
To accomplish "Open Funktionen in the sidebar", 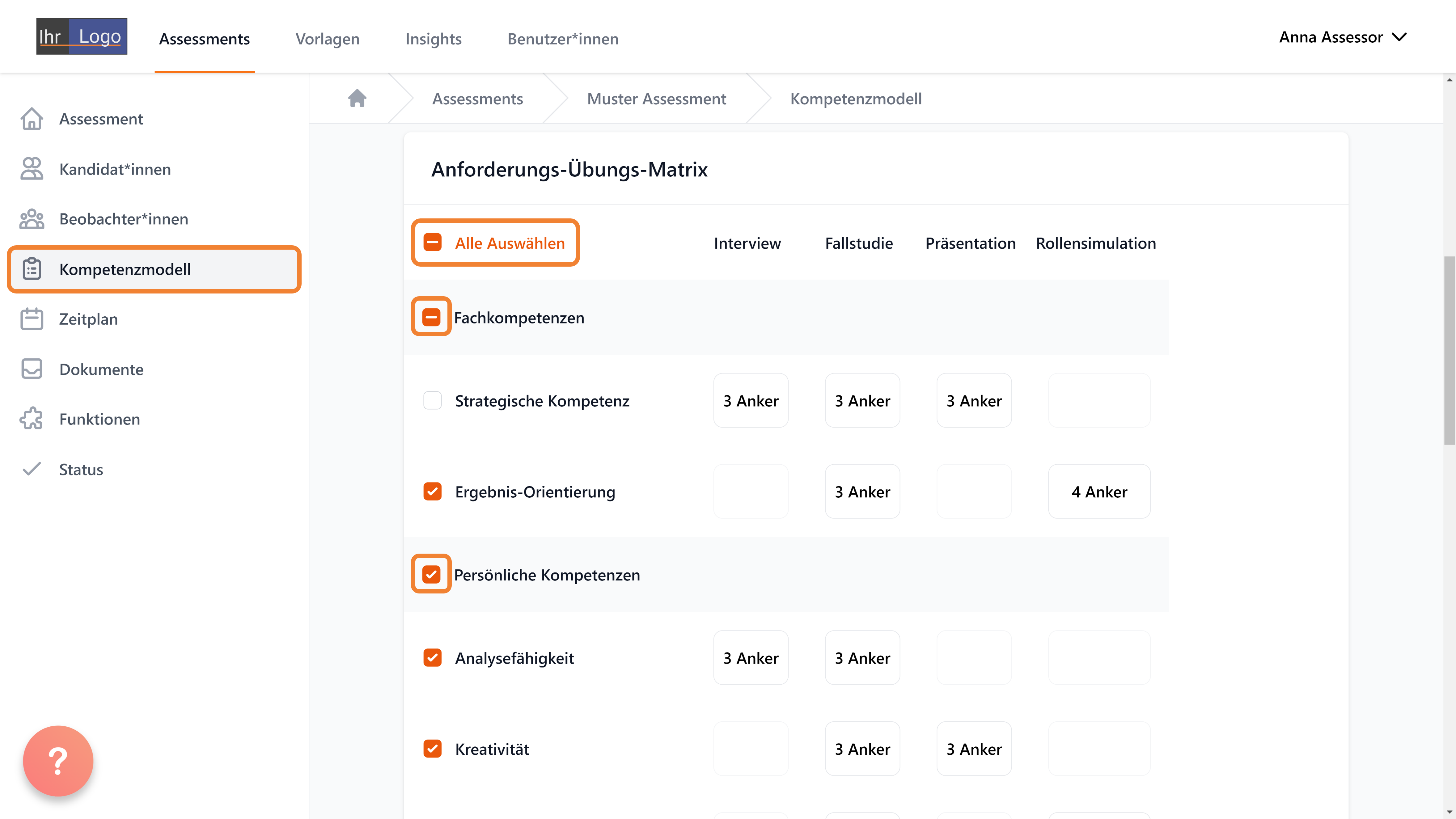I will tap(154, 419).
